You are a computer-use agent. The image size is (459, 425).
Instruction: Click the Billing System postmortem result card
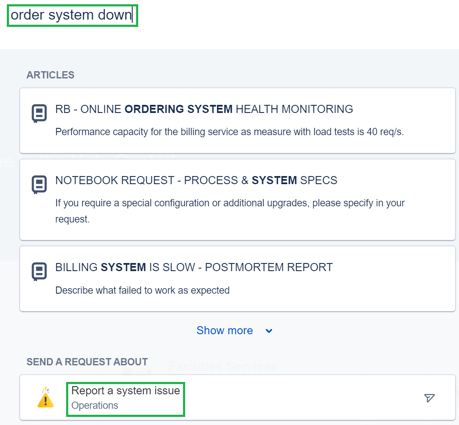click(237, 279)
